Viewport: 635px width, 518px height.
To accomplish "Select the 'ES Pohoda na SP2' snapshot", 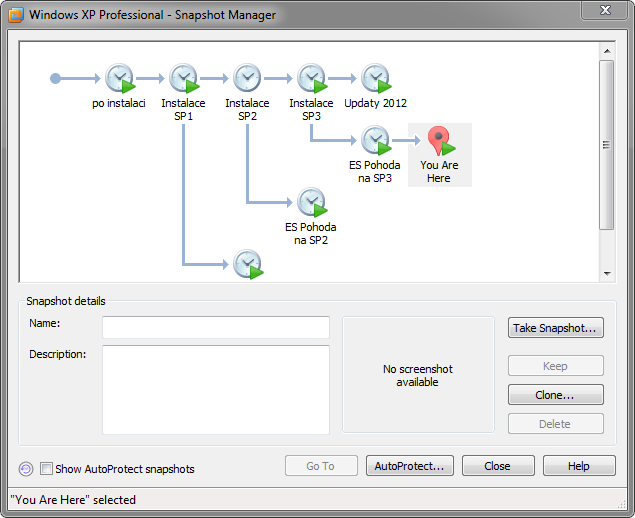I will (x=311, y=202).
